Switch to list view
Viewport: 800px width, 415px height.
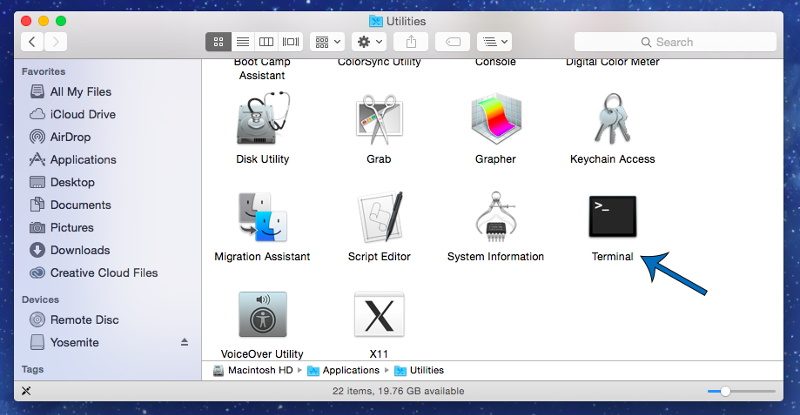click(x=243, y=42)
